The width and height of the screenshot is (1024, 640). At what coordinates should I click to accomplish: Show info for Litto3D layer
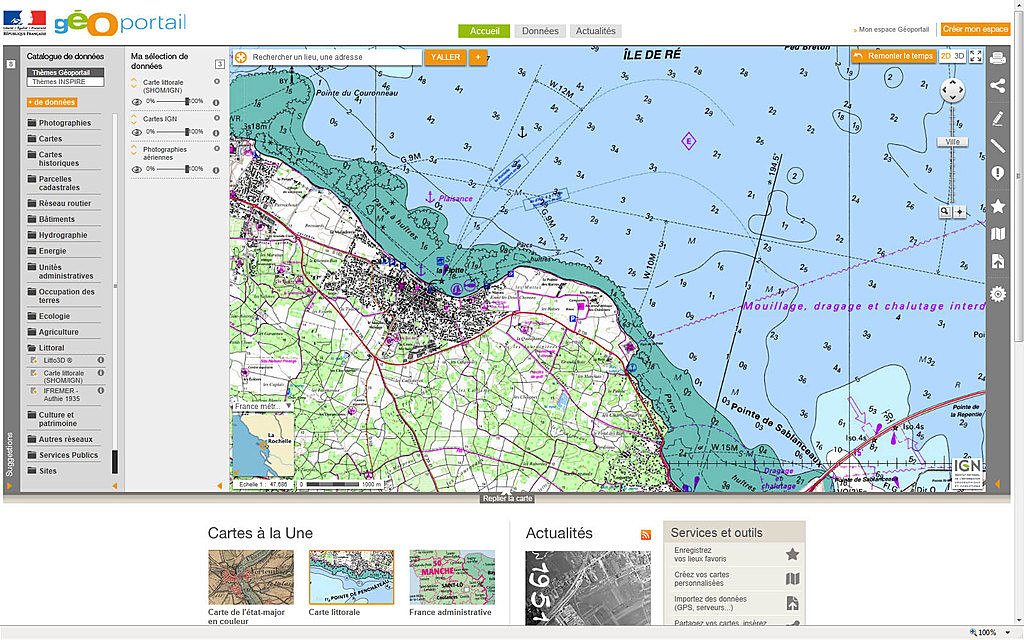101,360
